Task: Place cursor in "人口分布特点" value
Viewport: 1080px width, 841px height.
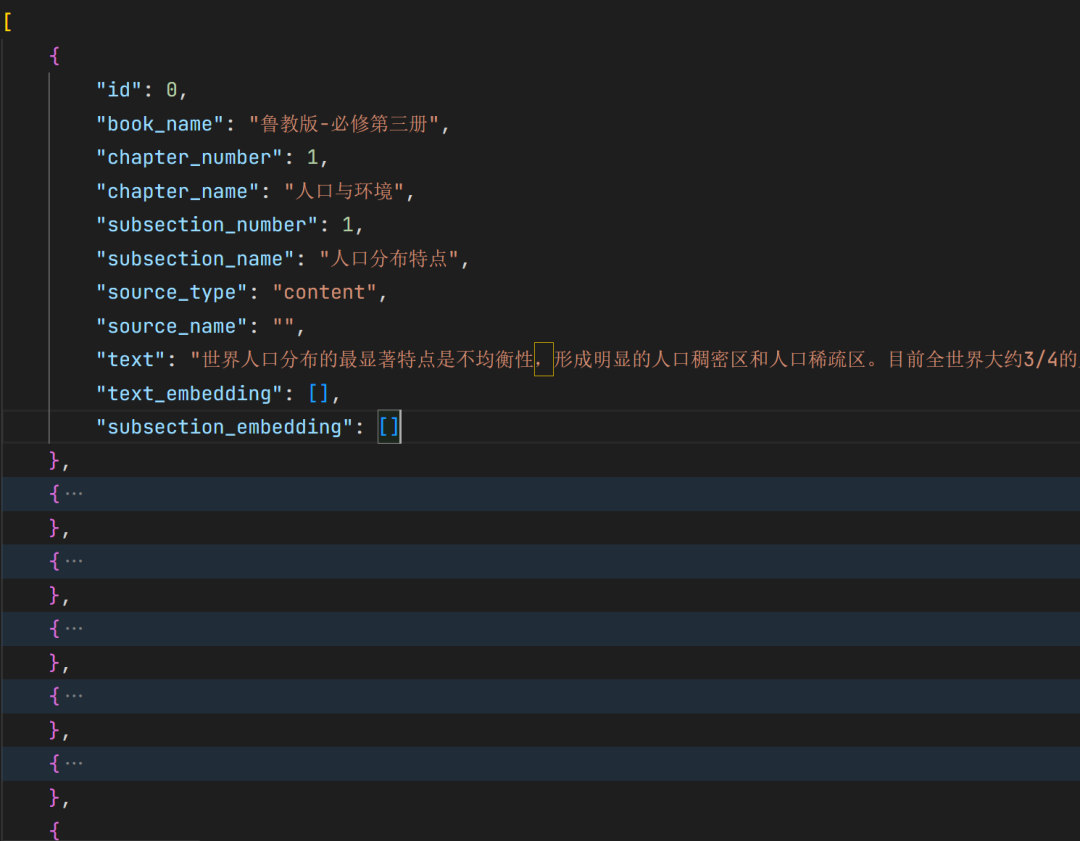Action: coord(389,259)
